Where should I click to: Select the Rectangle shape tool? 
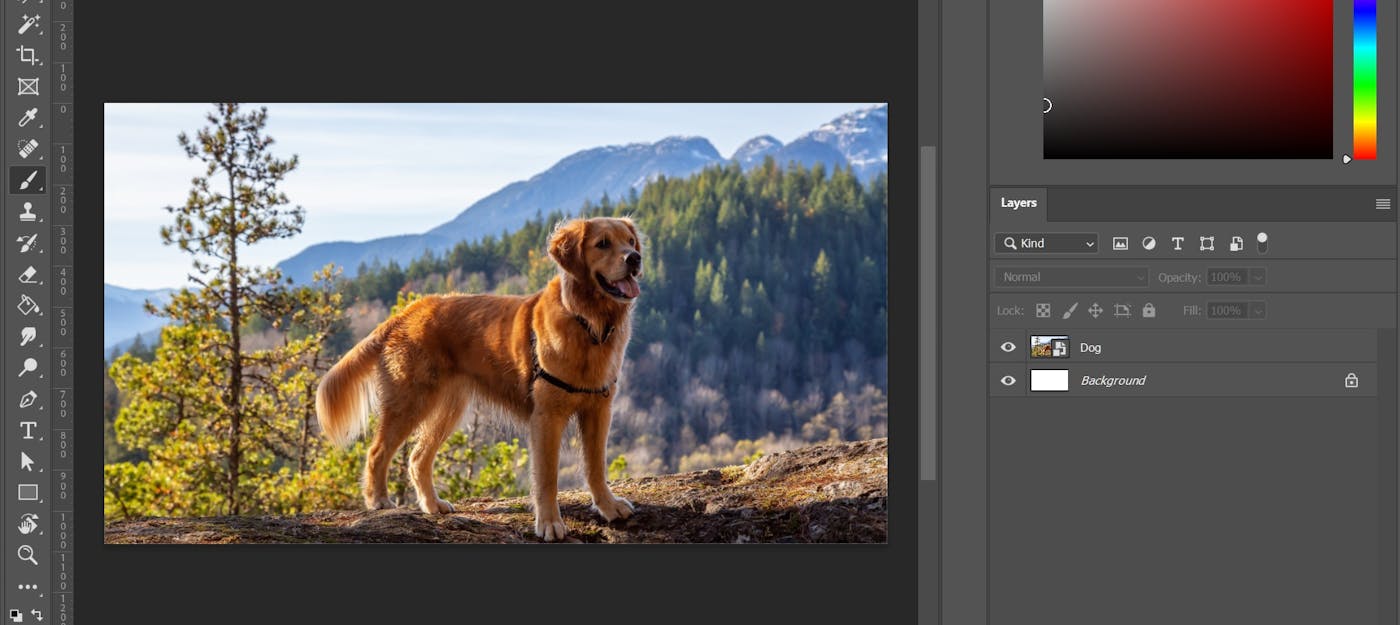28,492
